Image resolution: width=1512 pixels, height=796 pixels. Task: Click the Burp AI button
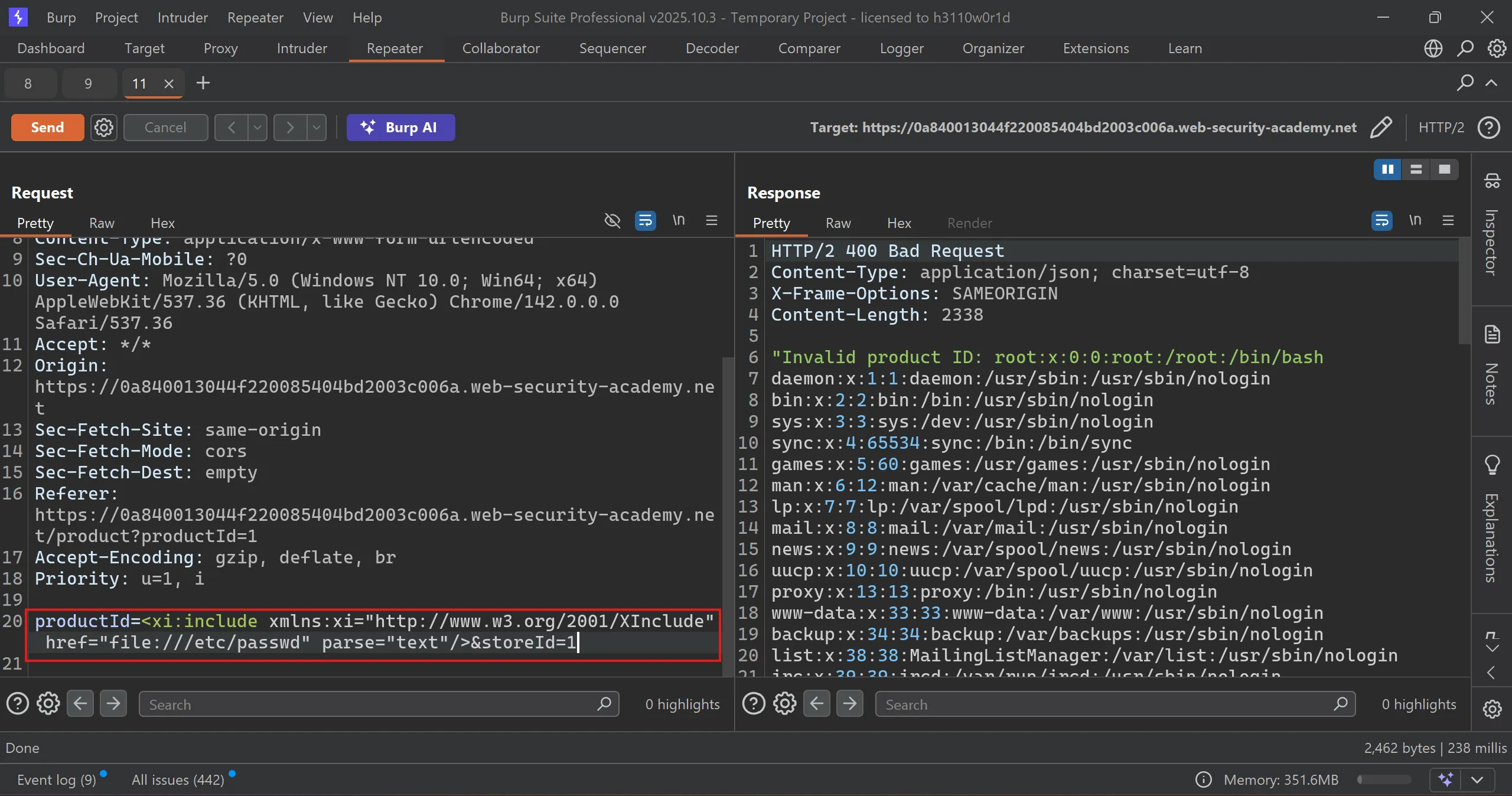(400, 127)
